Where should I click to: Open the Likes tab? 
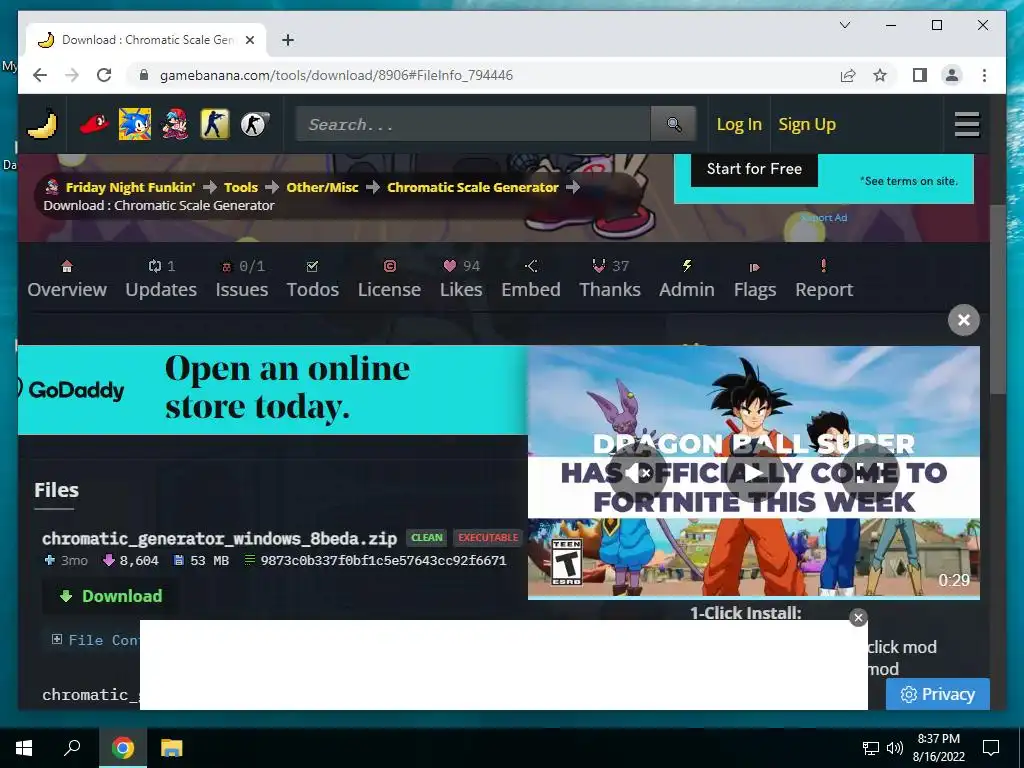pyautogui.click(x=461, y=279)
